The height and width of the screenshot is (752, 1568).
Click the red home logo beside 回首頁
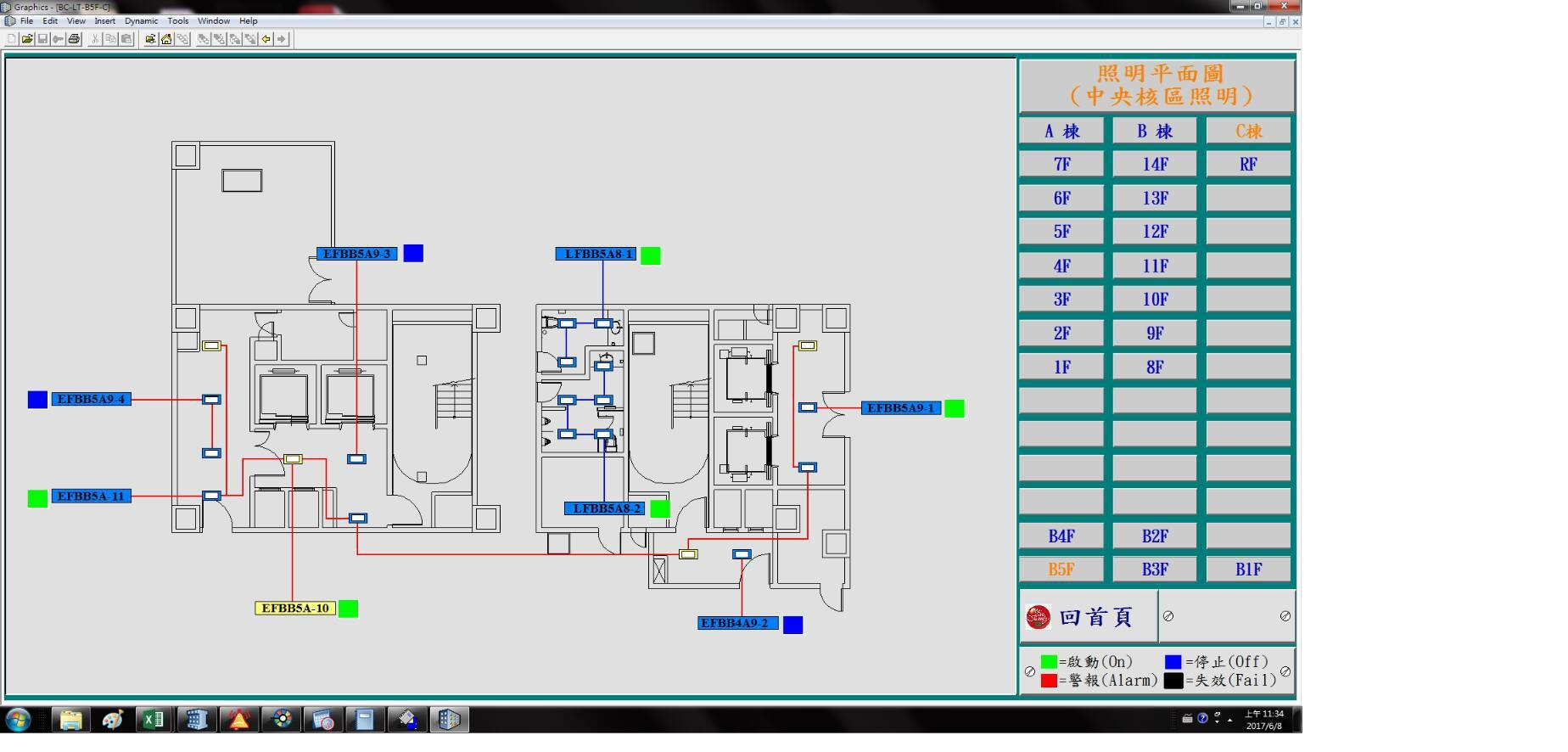click(1038, 617)
